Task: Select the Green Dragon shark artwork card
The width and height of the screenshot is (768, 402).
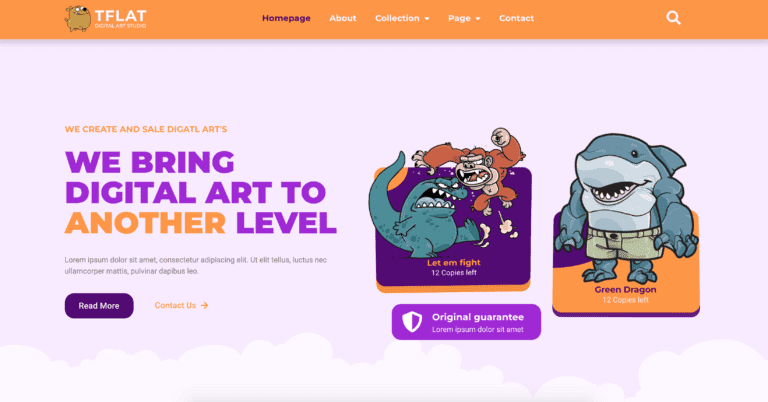Action: tap(626, 262)
